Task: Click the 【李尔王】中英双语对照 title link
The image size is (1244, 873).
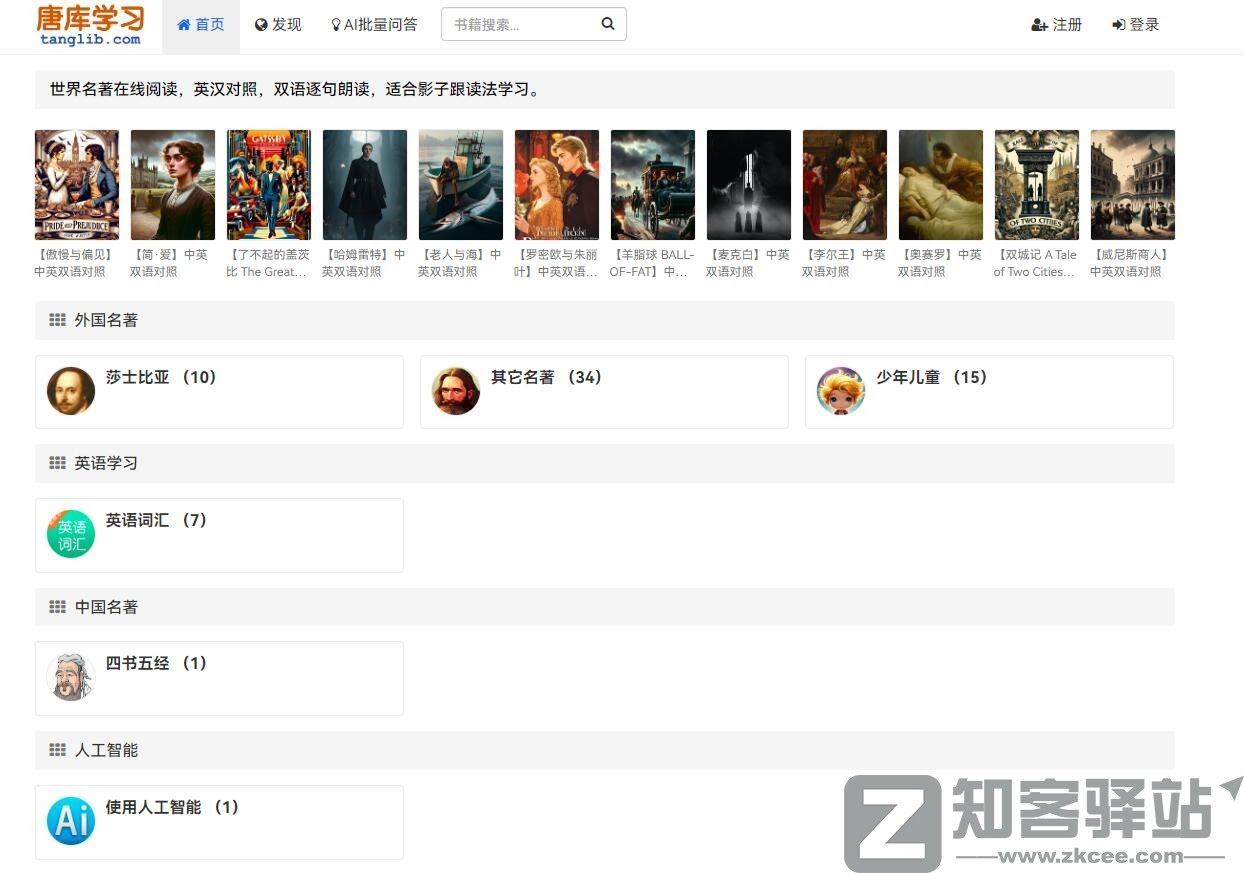Action: coord(844,263)
